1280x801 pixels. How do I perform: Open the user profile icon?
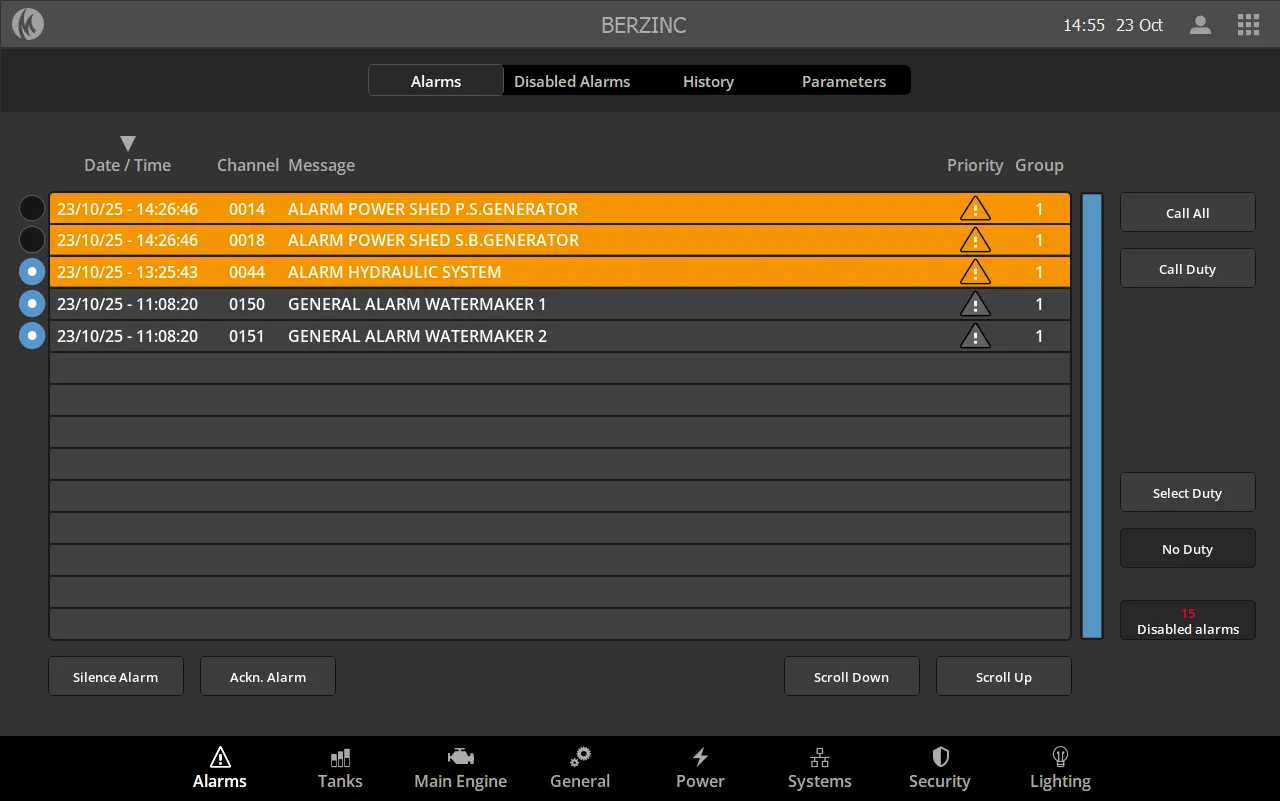[x=1200, y=25]
